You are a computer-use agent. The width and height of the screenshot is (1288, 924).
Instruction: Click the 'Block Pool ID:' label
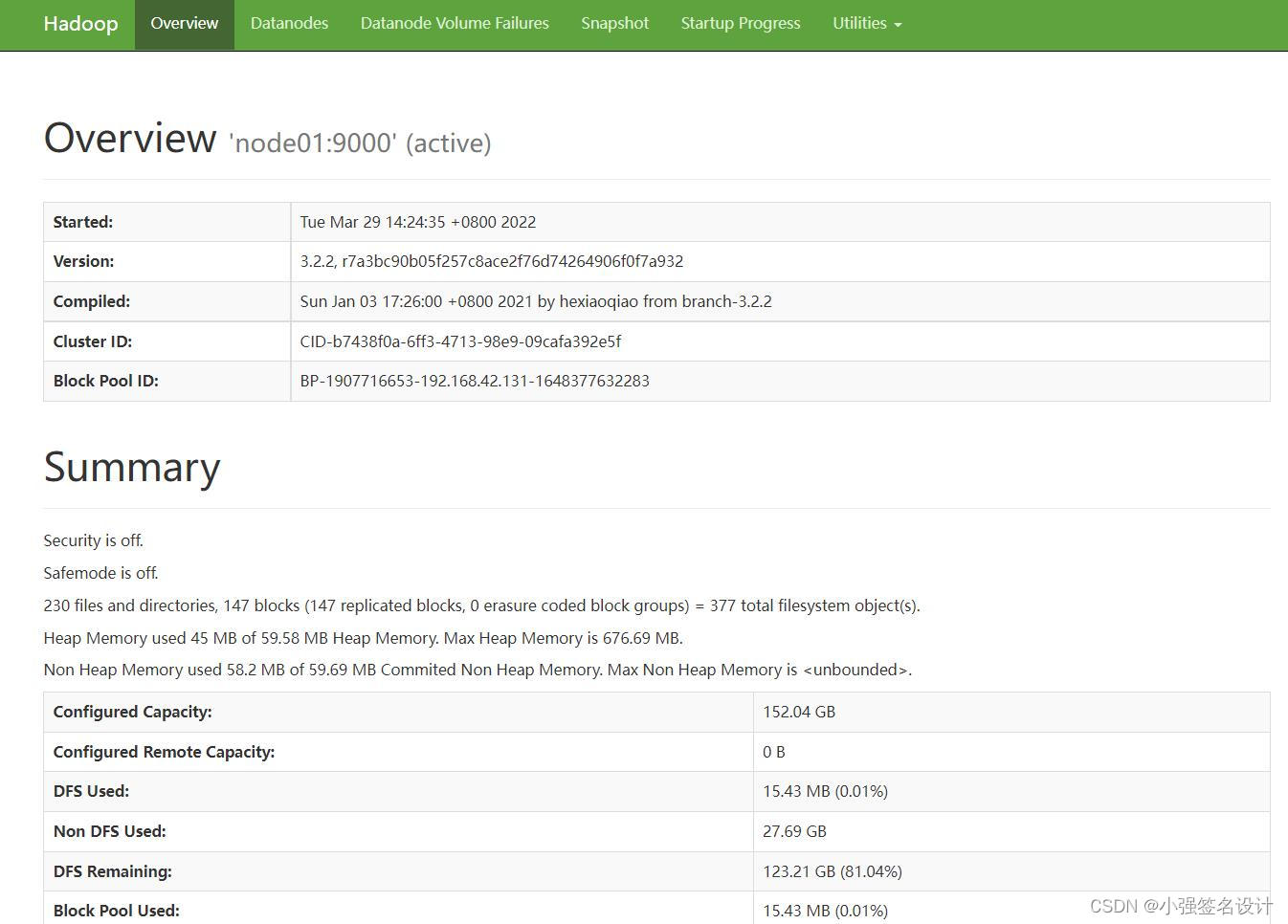(x=106, y=381)
